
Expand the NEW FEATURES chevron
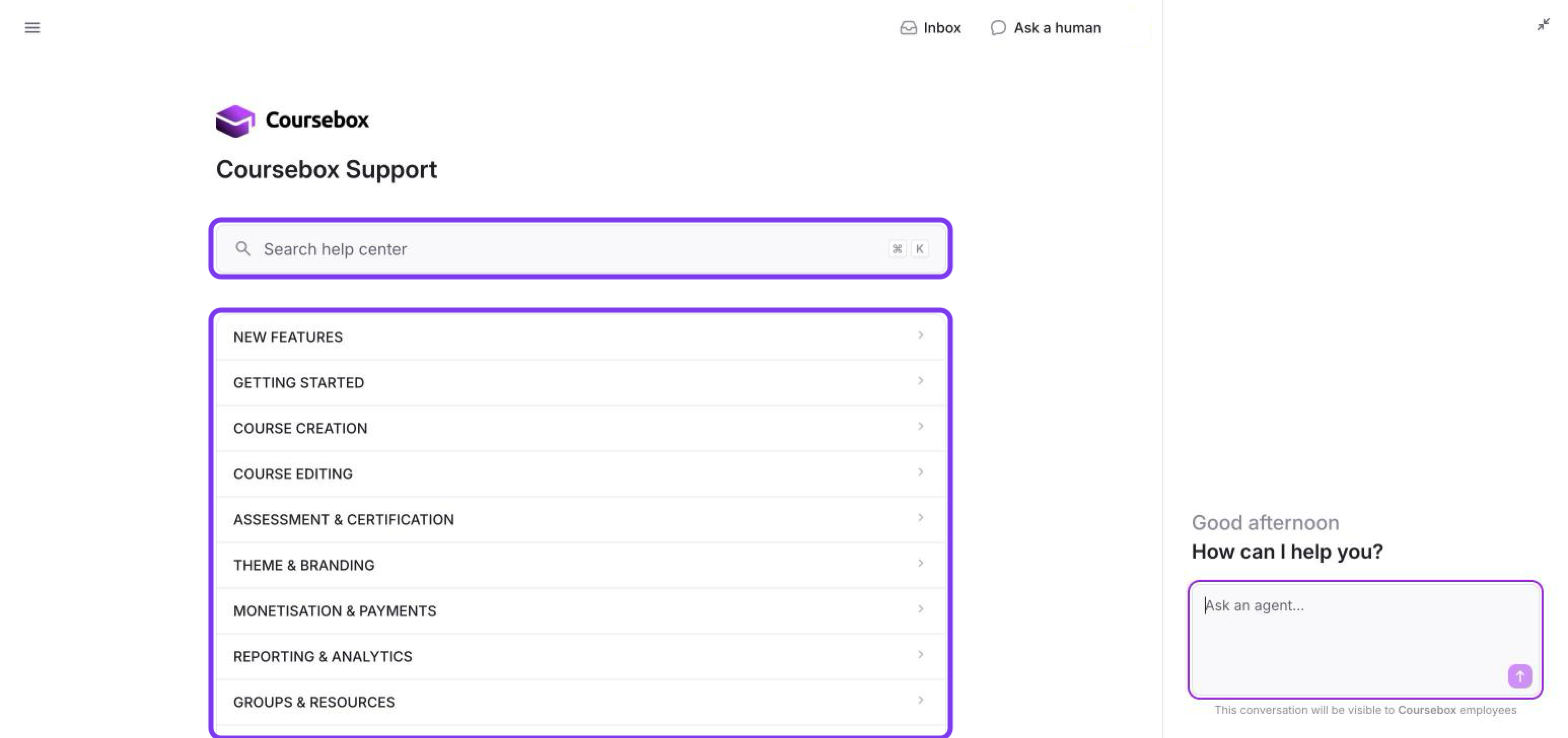click(920, 336)
